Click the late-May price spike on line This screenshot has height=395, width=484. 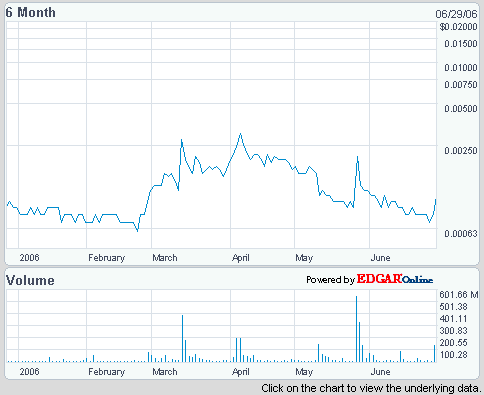[x=357, y=157]
